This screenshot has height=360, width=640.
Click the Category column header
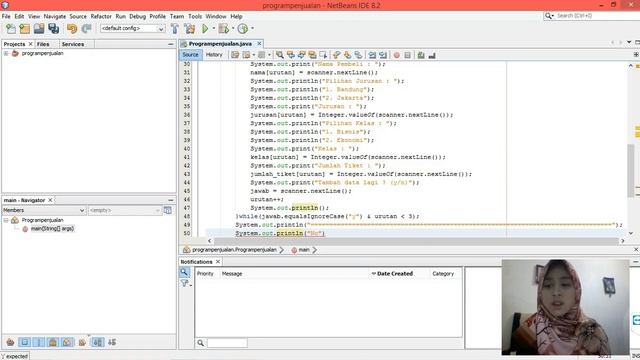(x=443, y=273)
